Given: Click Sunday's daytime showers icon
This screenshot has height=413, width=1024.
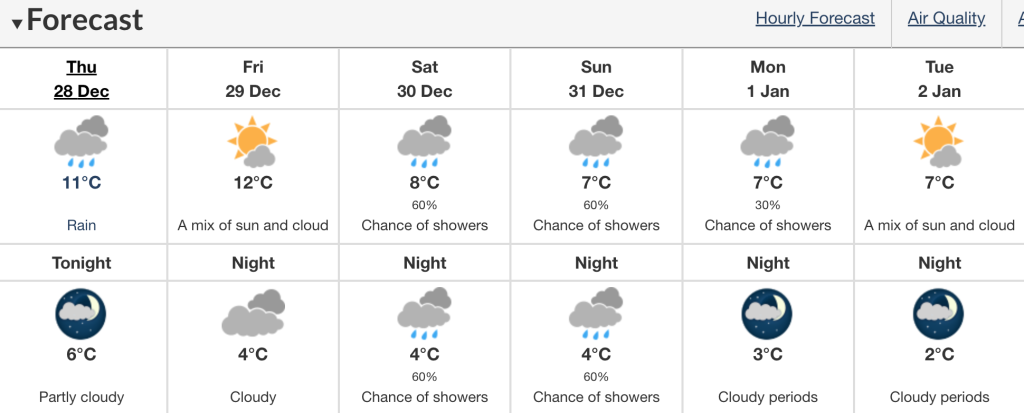Looking at the screenshot, I should [596, 142].
